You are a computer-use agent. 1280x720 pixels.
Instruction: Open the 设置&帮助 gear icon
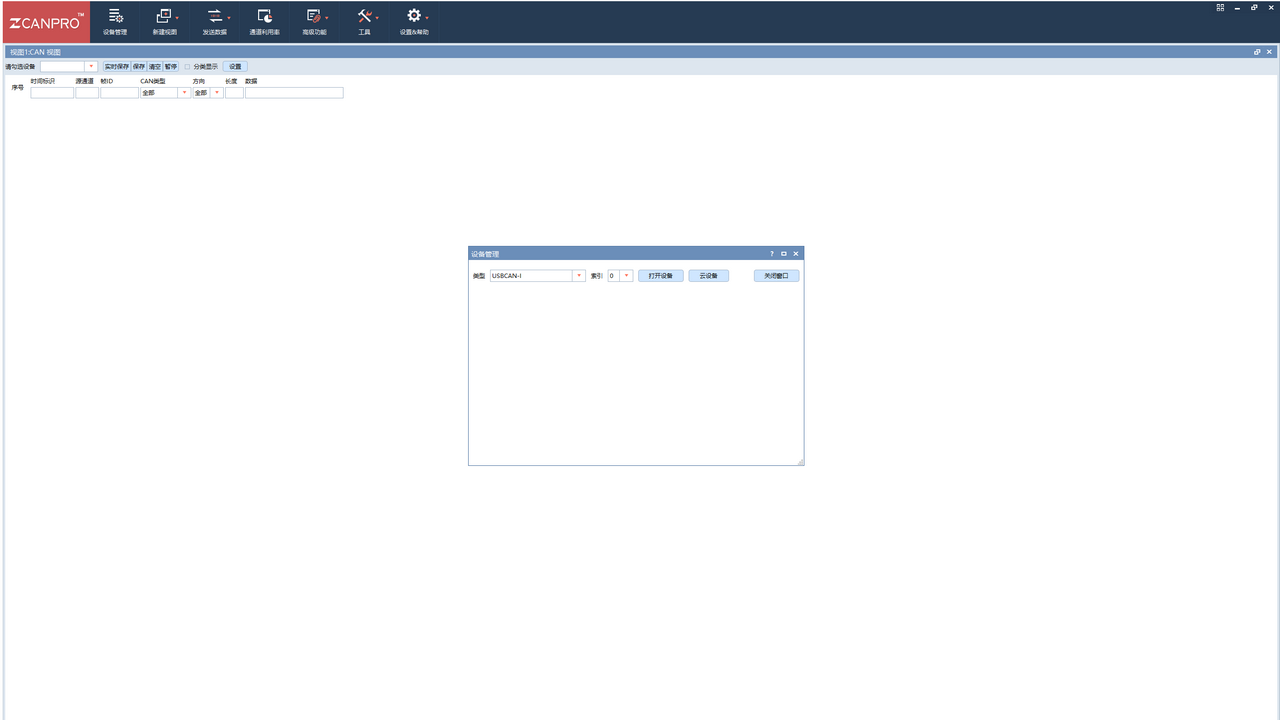(413, 17)
